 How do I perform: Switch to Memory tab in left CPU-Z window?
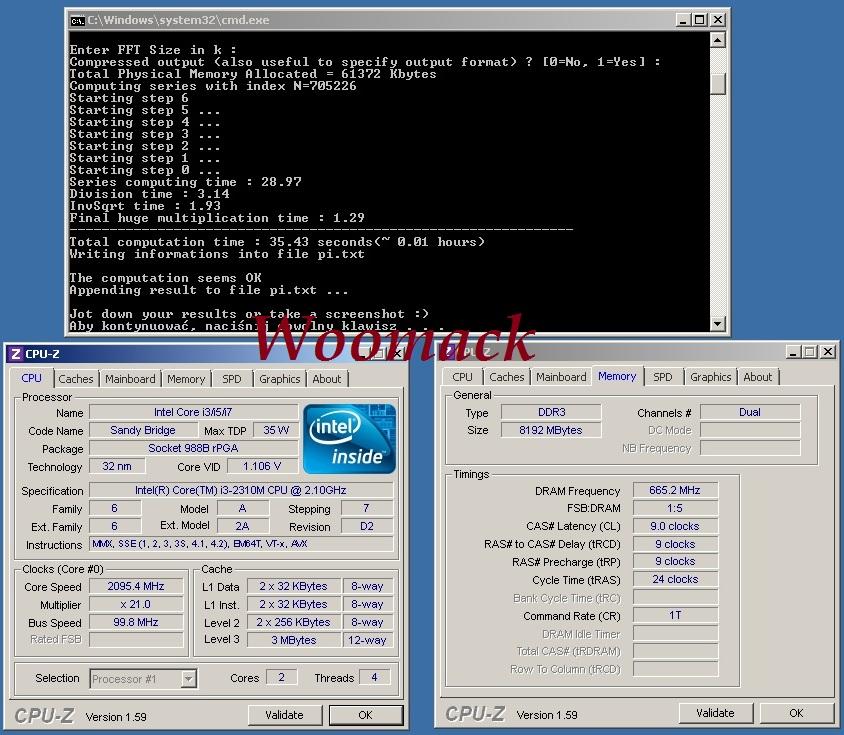186,379
